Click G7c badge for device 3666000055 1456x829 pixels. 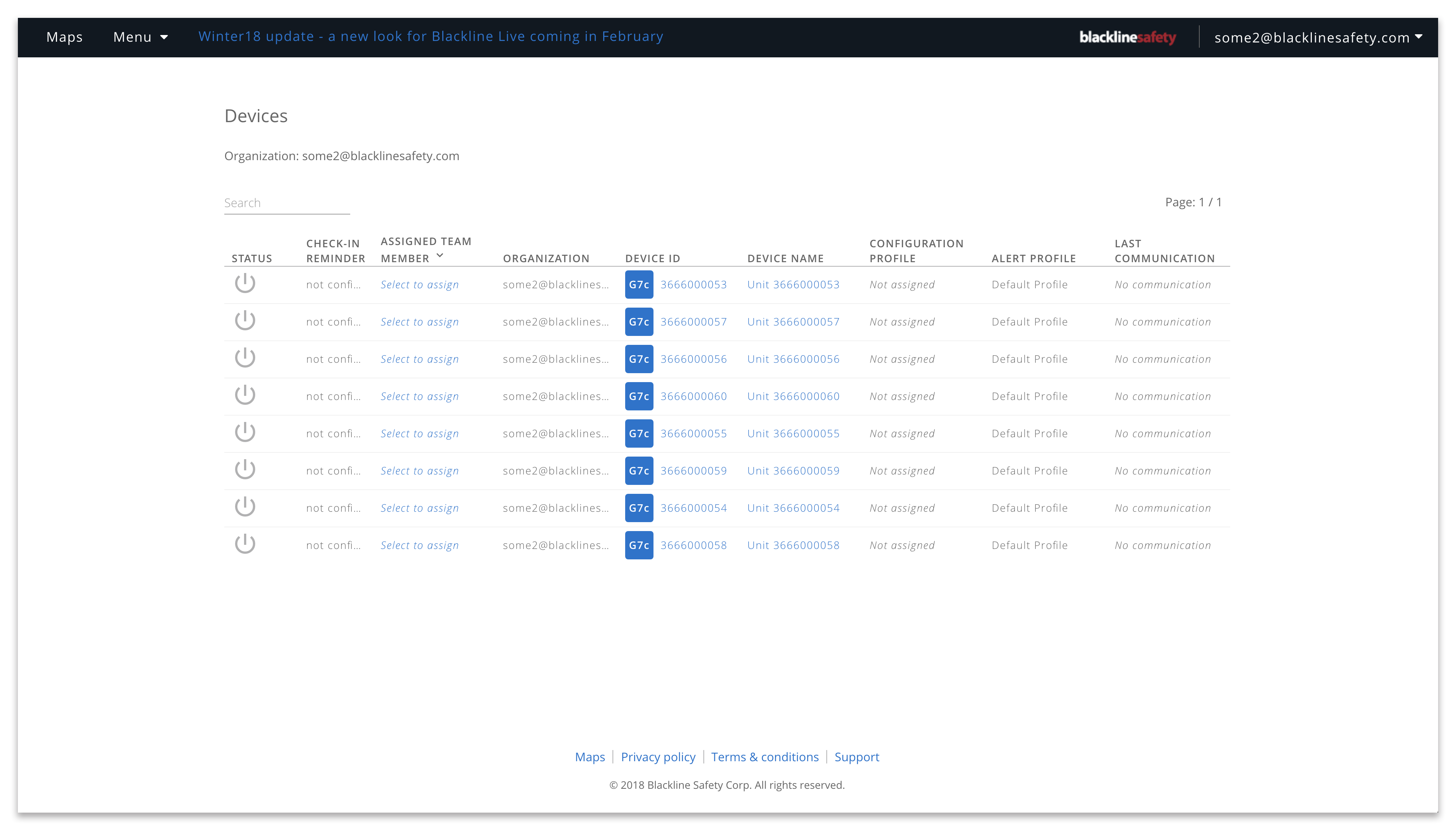click(x=639, y=434)
